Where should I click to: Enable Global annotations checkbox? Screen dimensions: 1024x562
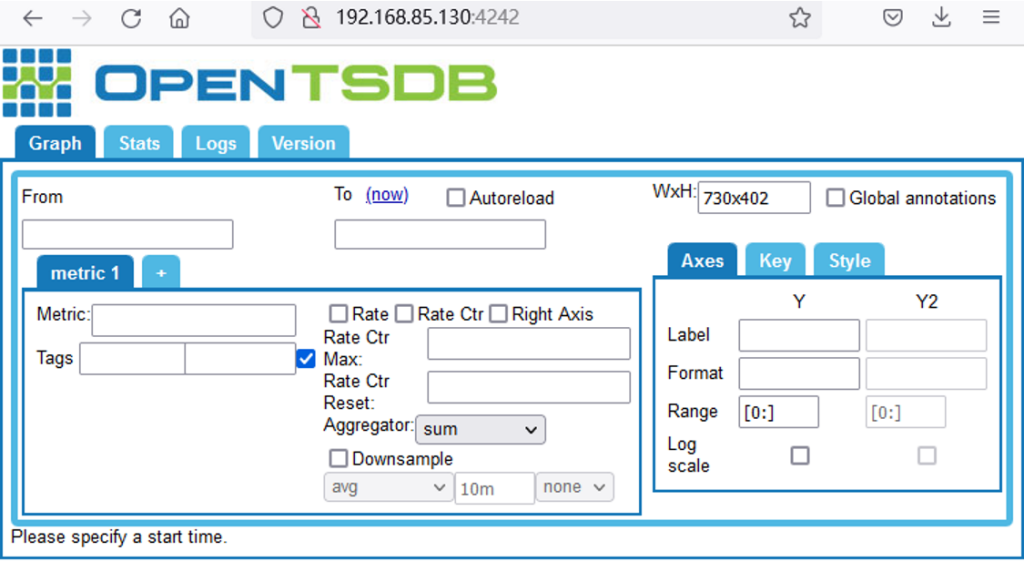pyautogui.click(x=835, y=198)
